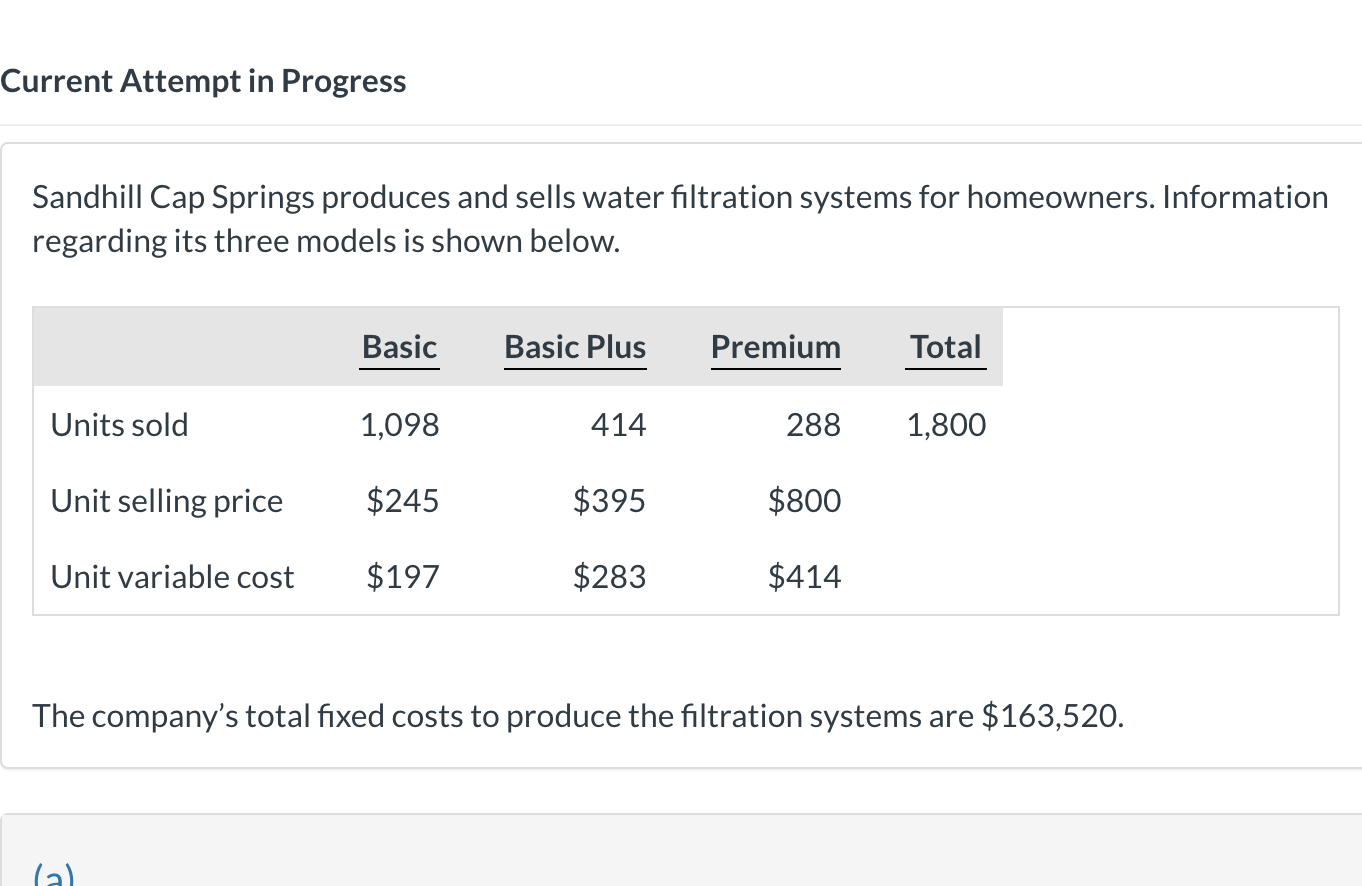Image resolution: width=1362 pixels, height=886 pixels.
Task: Click the $414 Premium variable cost
Action: [804, 577]
